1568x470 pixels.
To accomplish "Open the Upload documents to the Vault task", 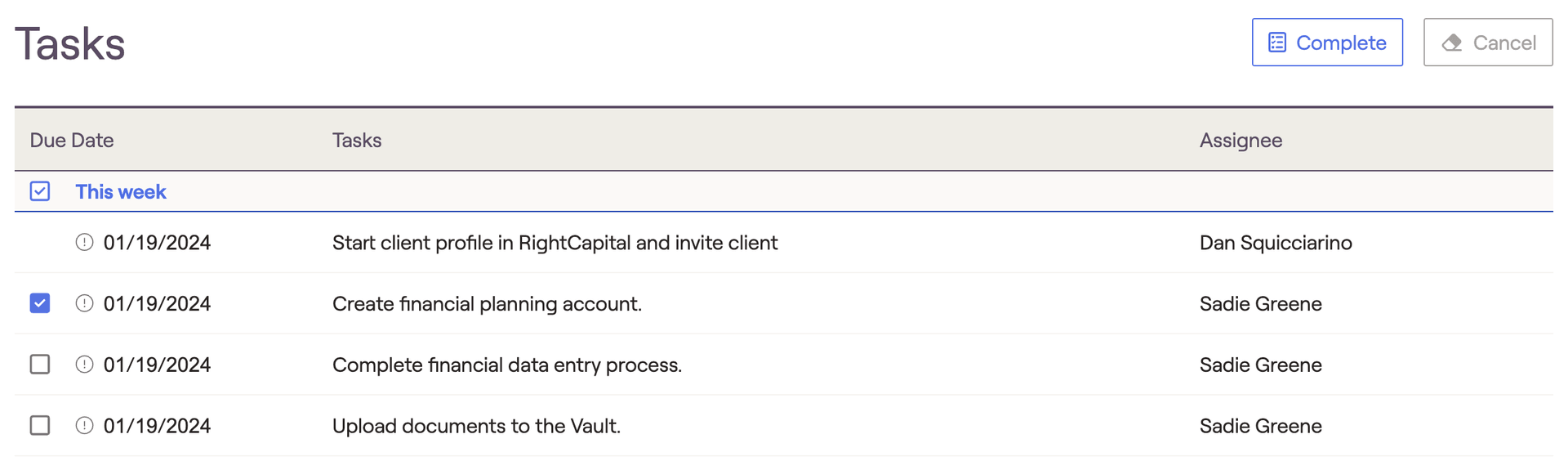I will point(476,426).
